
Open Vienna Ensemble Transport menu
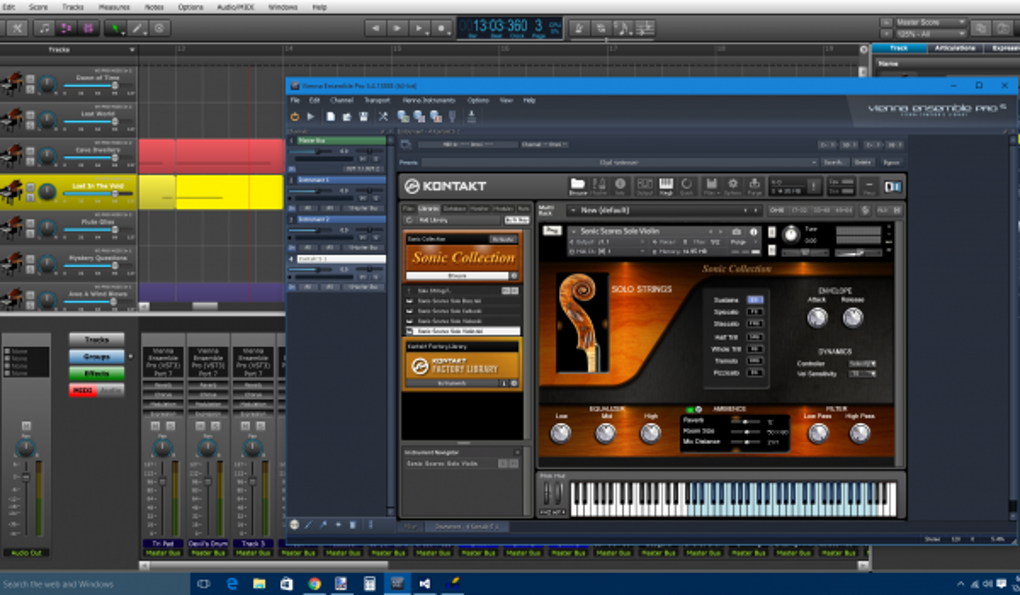[x=377, y=101]
